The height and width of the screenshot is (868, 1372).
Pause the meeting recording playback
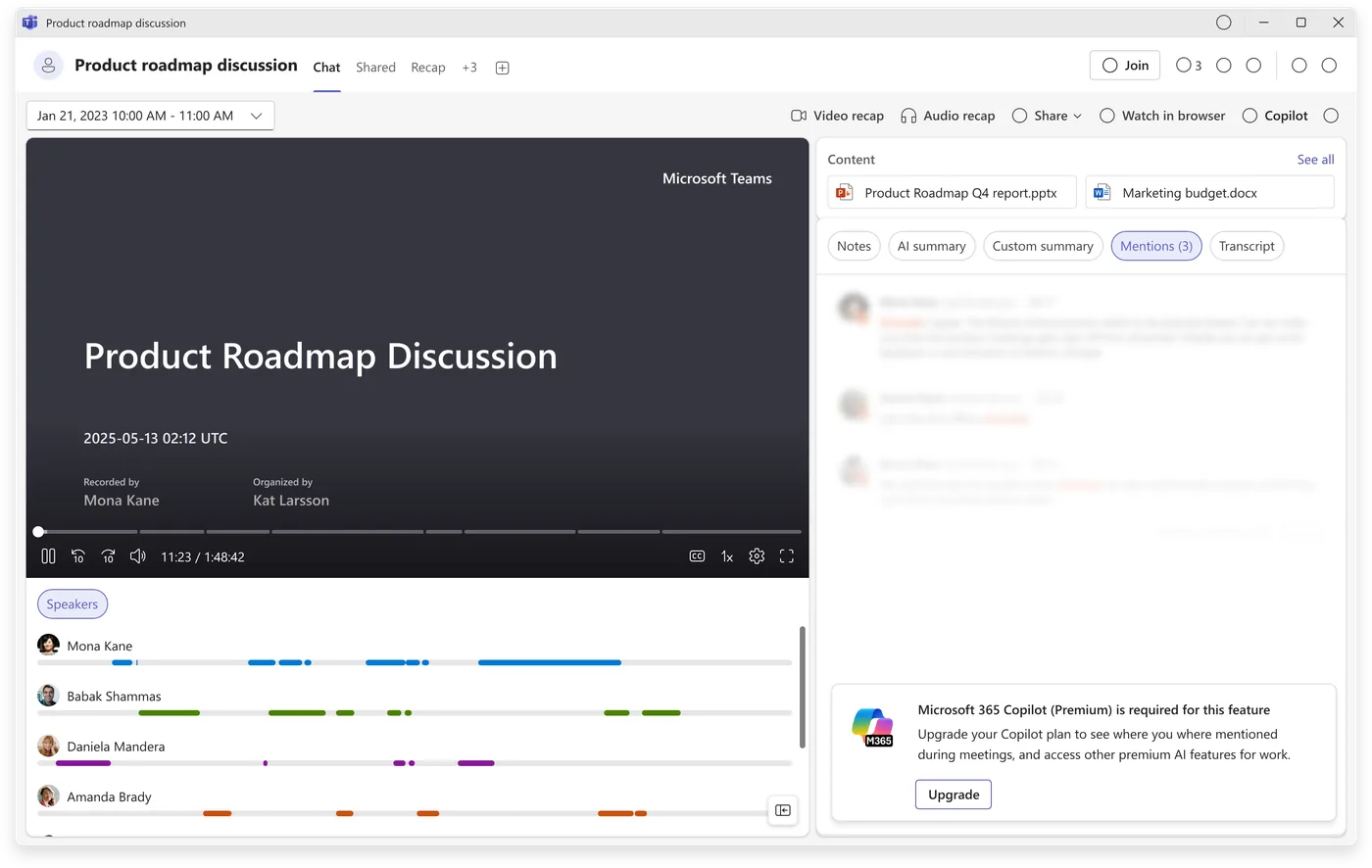tap(48, 556)
